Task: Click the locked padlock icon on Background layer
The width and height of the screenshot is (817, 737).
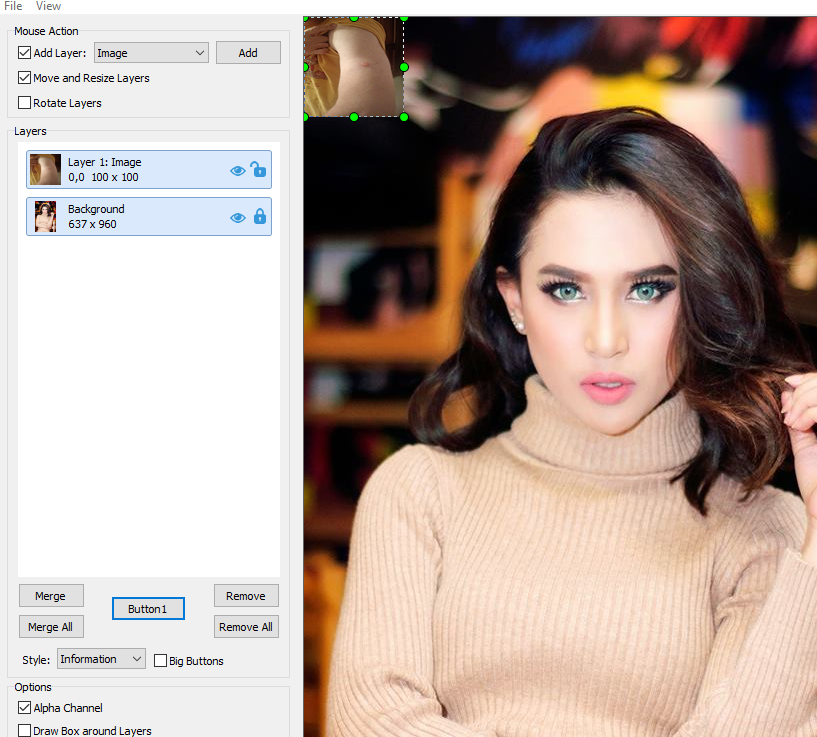Action: (259, 216)
